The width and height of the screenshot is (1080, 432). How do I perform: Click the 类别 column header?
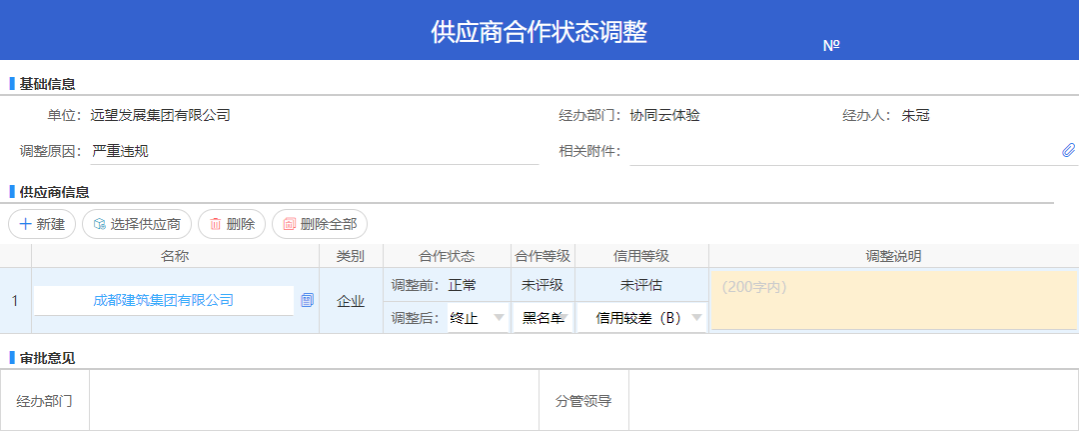click(x=351, y=256)
